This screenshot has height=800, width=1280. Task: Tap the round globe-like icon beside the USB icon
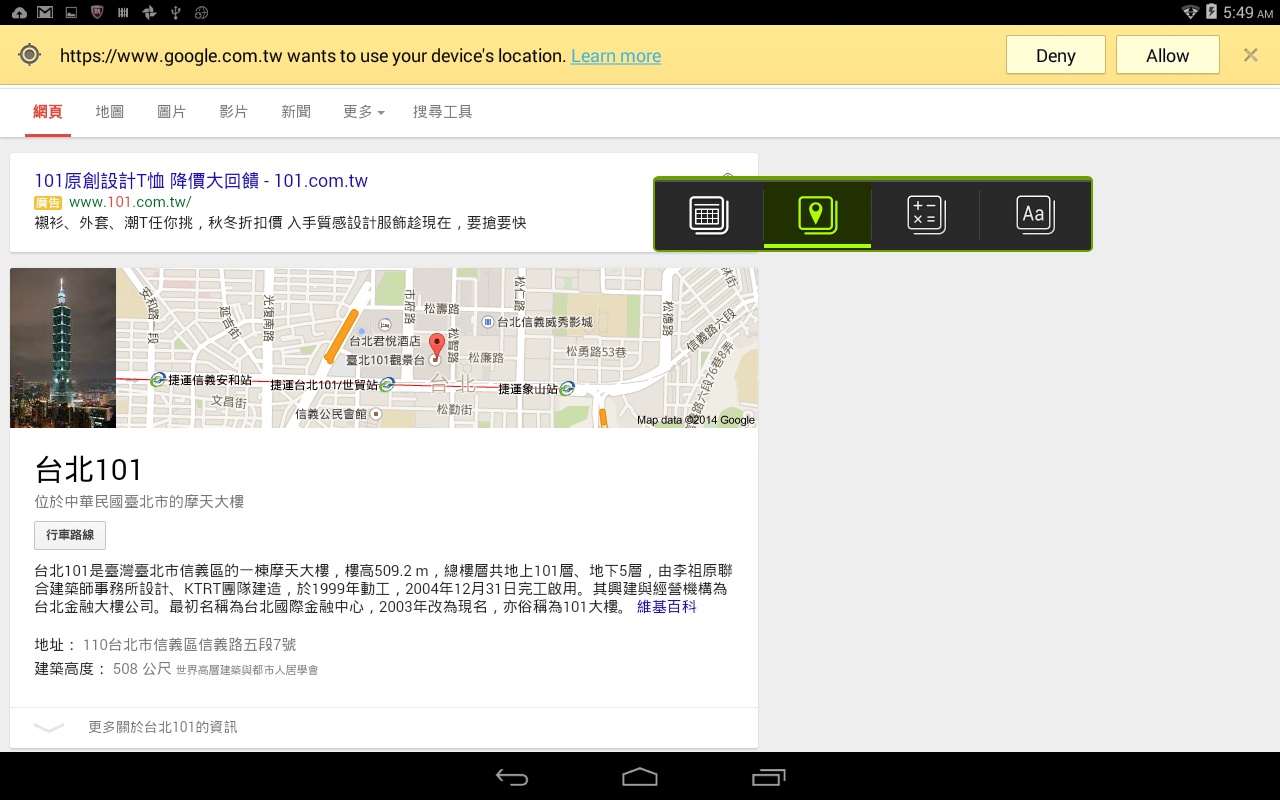coord(201,12)
